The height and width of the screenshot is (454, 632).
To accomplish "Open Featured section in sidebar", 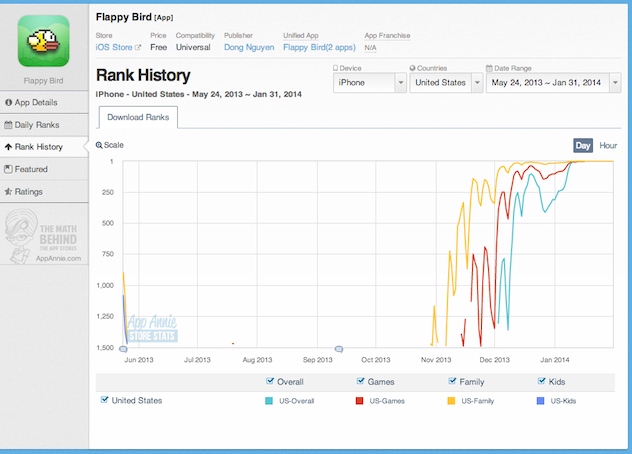I will pos(44,169).
